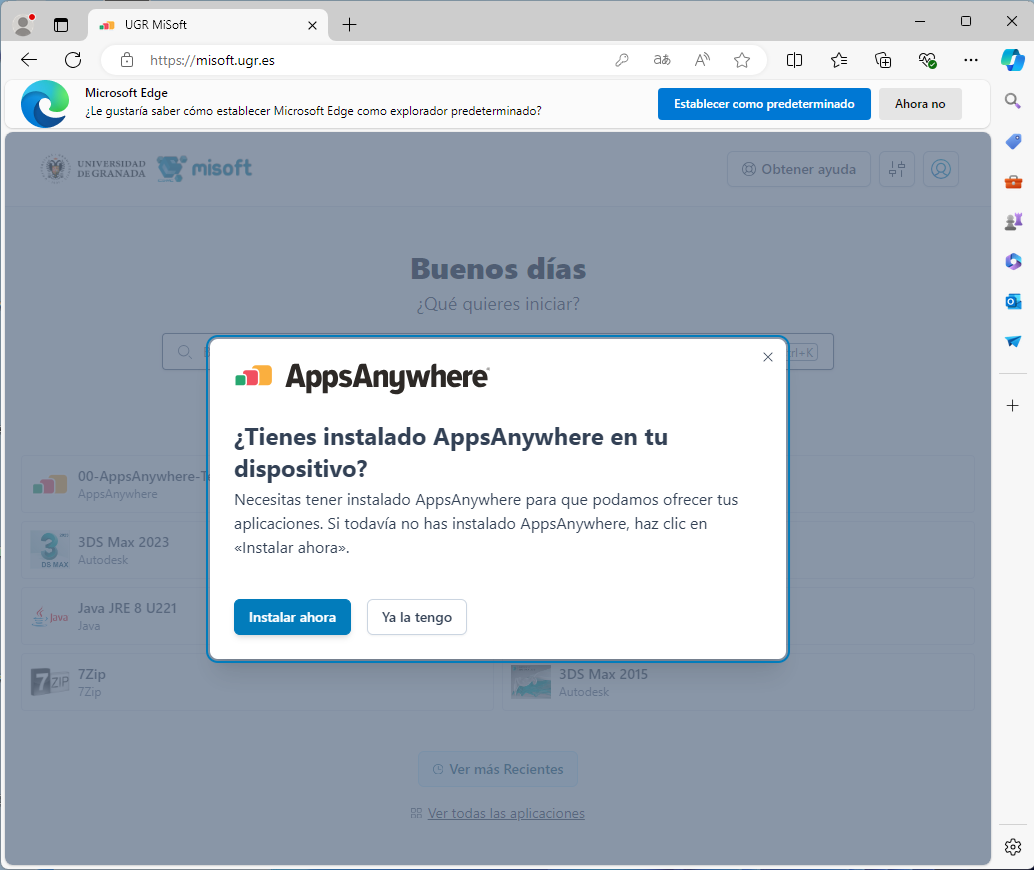Dismiss the Edge prompt with Ahora no
This screenshot has width=1034, height=870.
point(920,104)
